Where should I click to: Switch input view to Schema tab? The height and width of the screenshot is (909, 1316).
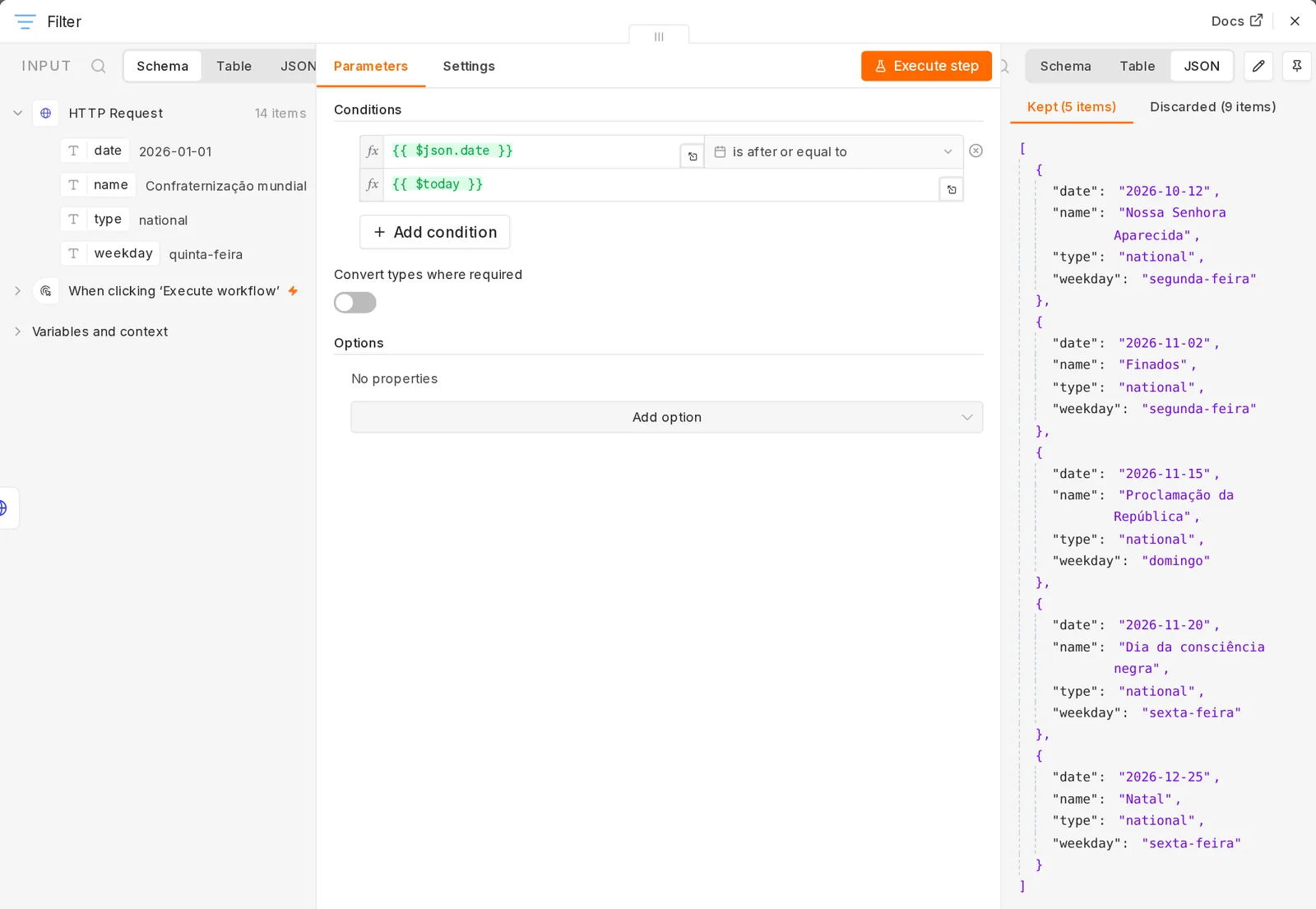[162, 66]
